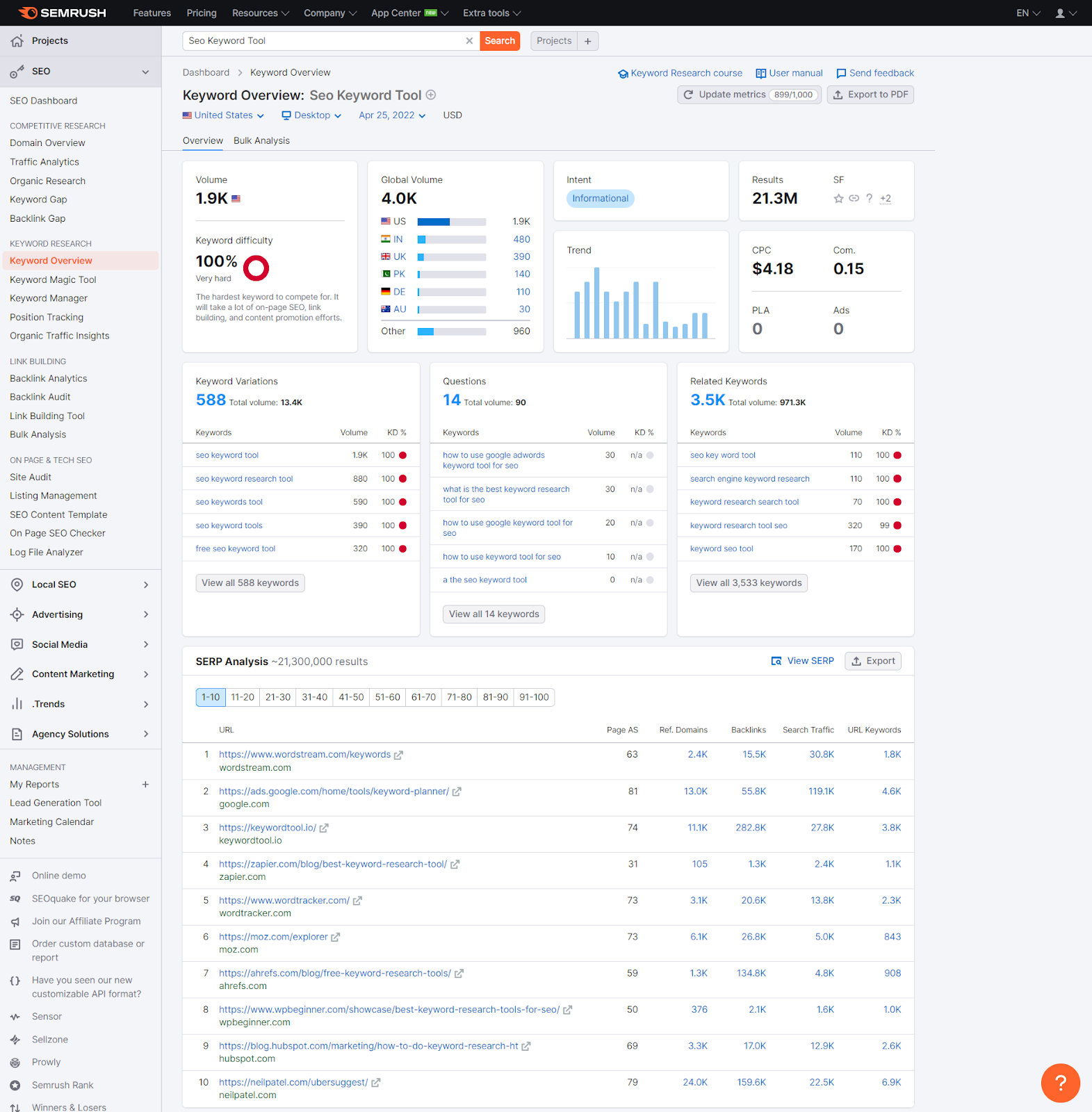
Task: Select SERP results page 11-20
Action: [x=243, y=697]
